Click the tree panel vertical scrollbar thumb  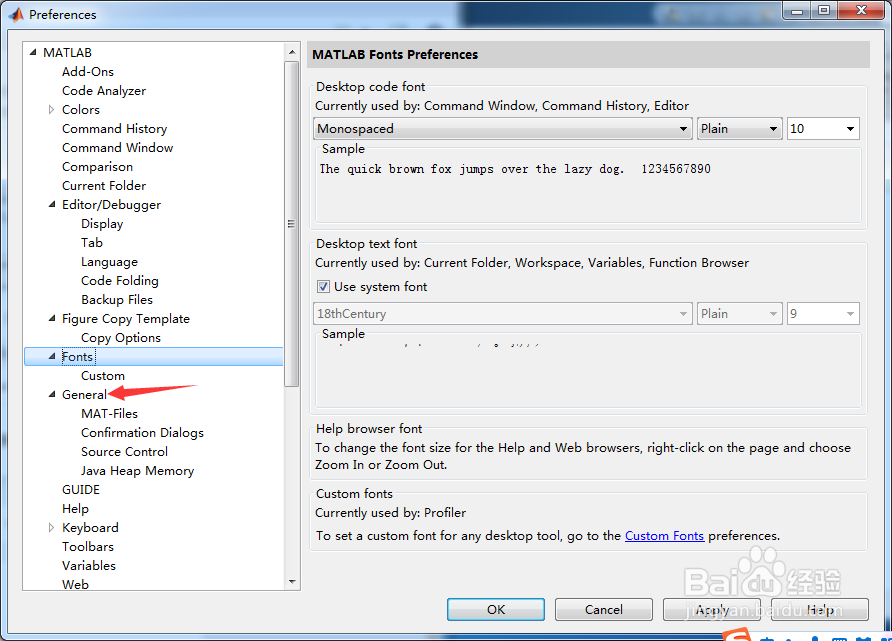tap(292, 224)
